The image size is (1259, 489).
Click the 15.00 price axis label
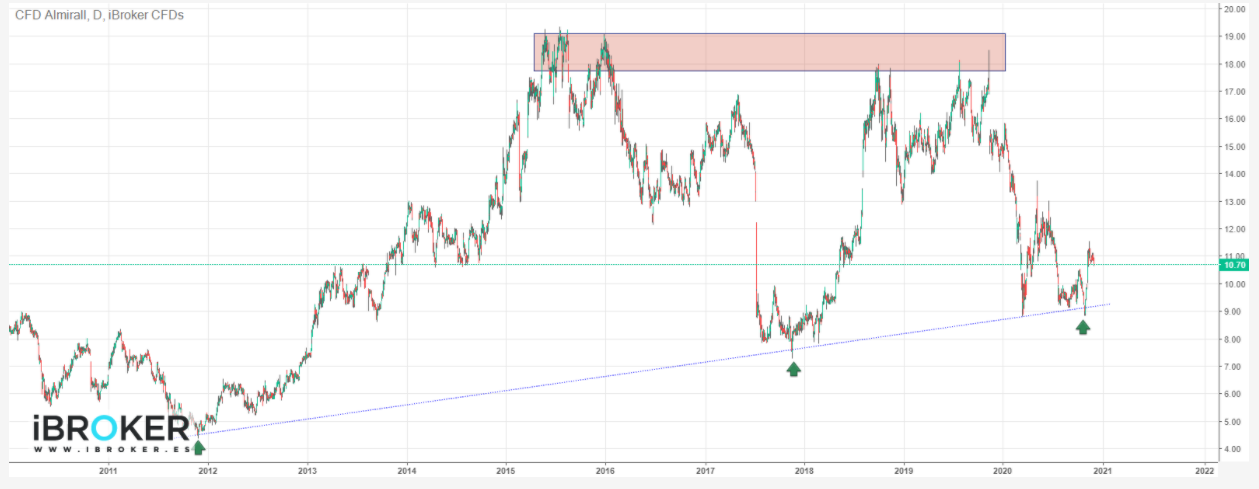(1236, 147)
